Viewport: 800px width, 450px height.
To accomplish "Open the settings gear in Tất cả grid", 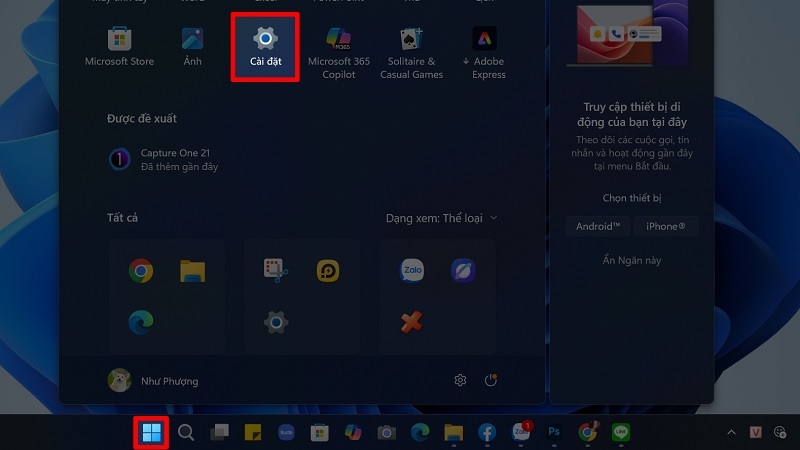I will (276, 322).
